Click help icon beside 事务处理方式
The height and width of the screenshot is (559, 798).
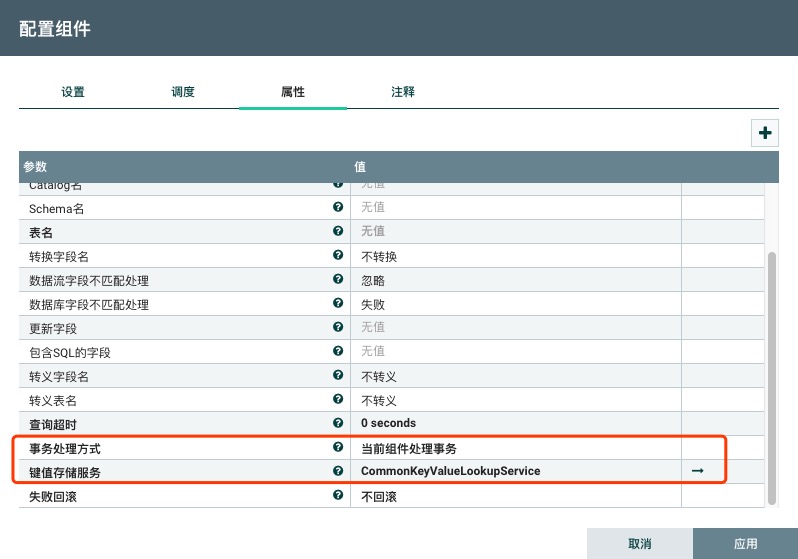click(338, 447)
